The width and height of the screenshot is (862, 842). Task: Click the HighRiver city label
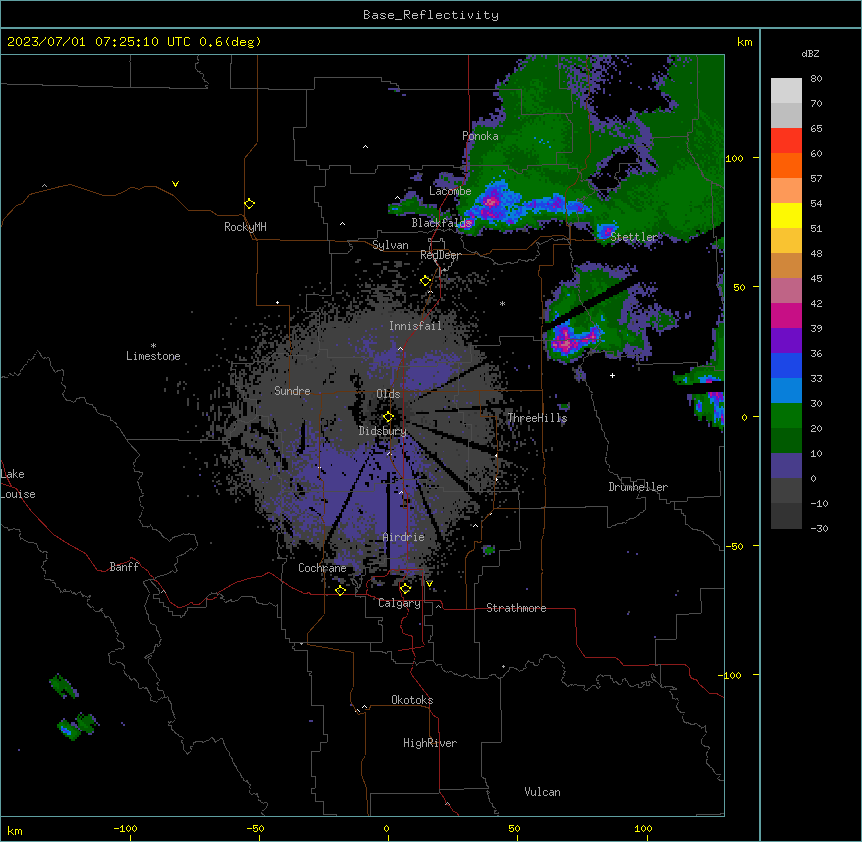click(x=430, y=743)
